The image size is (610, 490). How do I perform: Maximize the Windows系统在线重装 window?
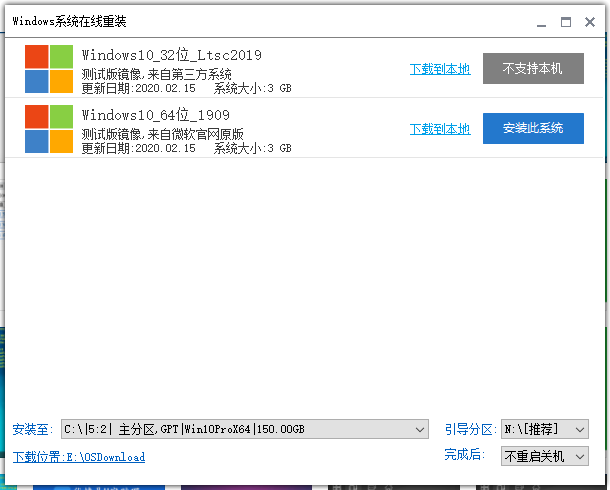pyautogui.click(x=566, y=22)
